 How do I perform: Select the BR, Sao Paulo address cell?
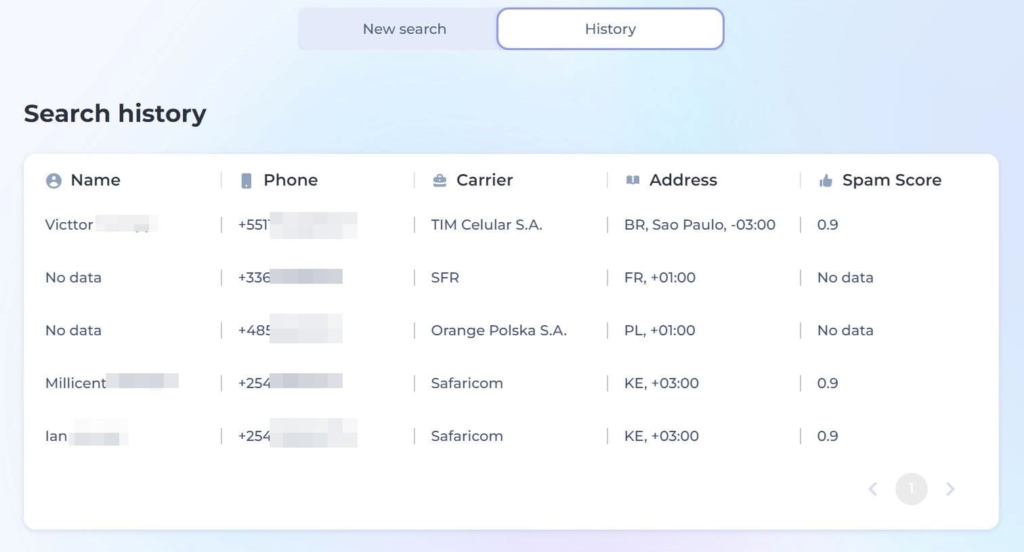[699, 225]
